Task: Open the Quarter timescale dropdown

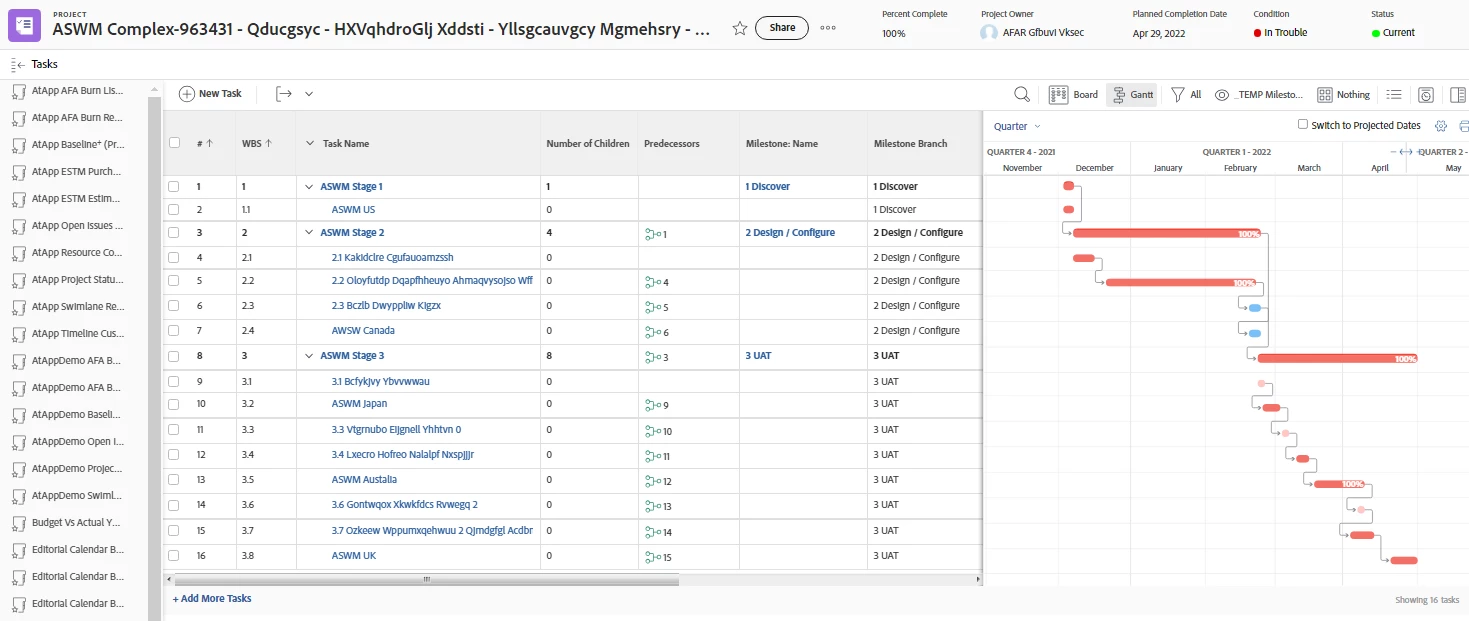Action: [1017, 127]
